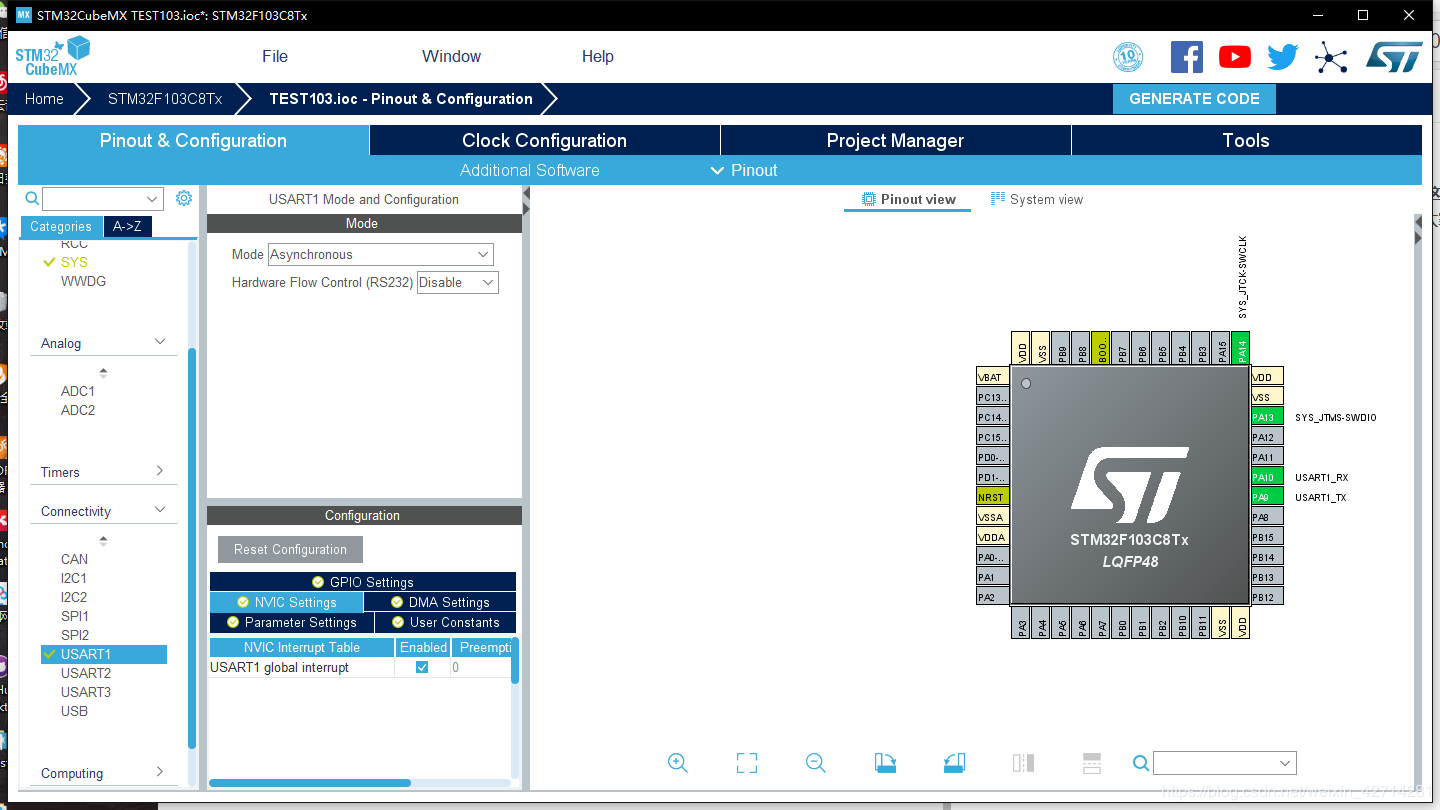Image resolution: width=1440 pixels, height=810 pixels.
Task: Open the Tools tab
Action: [1246, 140]
